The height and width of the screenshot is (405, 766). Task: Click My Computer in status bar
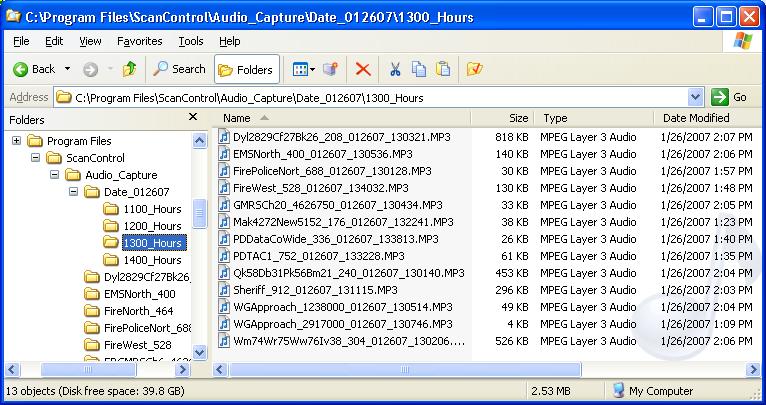pos(653,391)
